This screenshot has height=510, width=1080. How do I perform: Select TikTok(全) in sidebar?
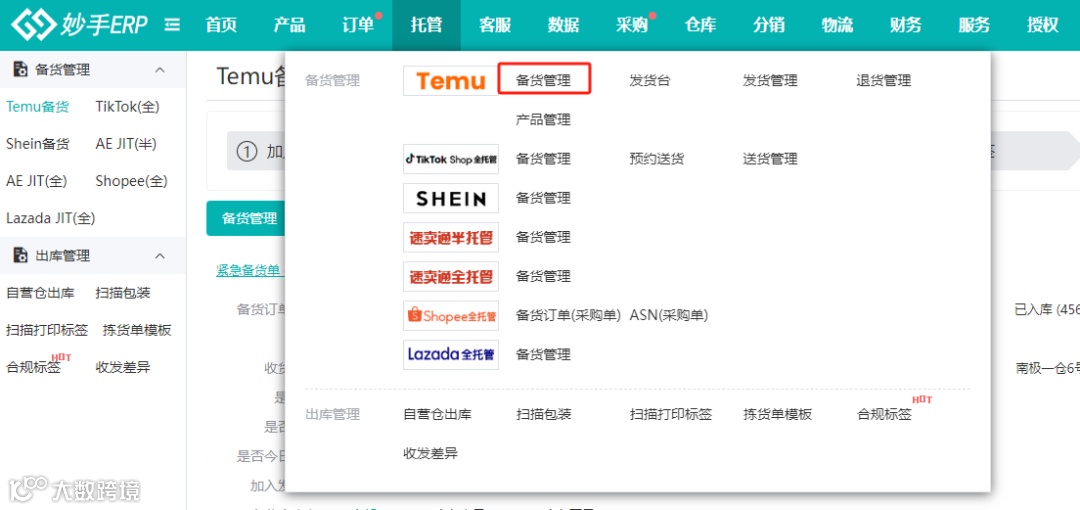tap(127, 107)
